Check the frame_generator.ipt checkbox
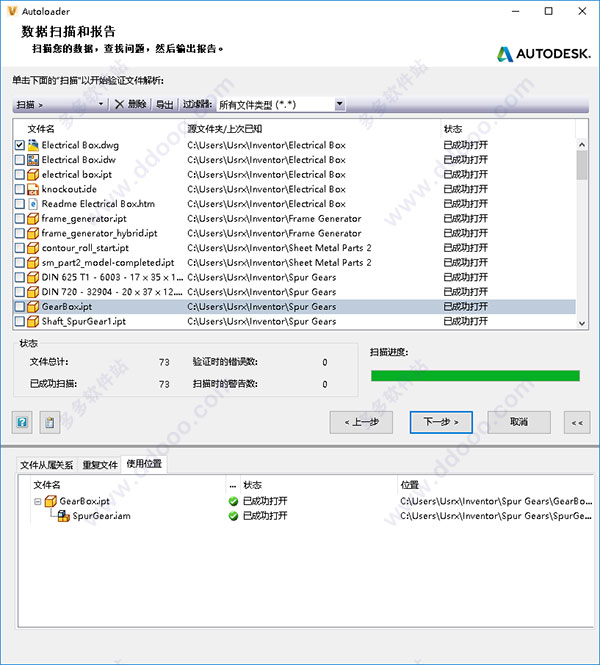This screenshot has width=600, height=665. 20,219
